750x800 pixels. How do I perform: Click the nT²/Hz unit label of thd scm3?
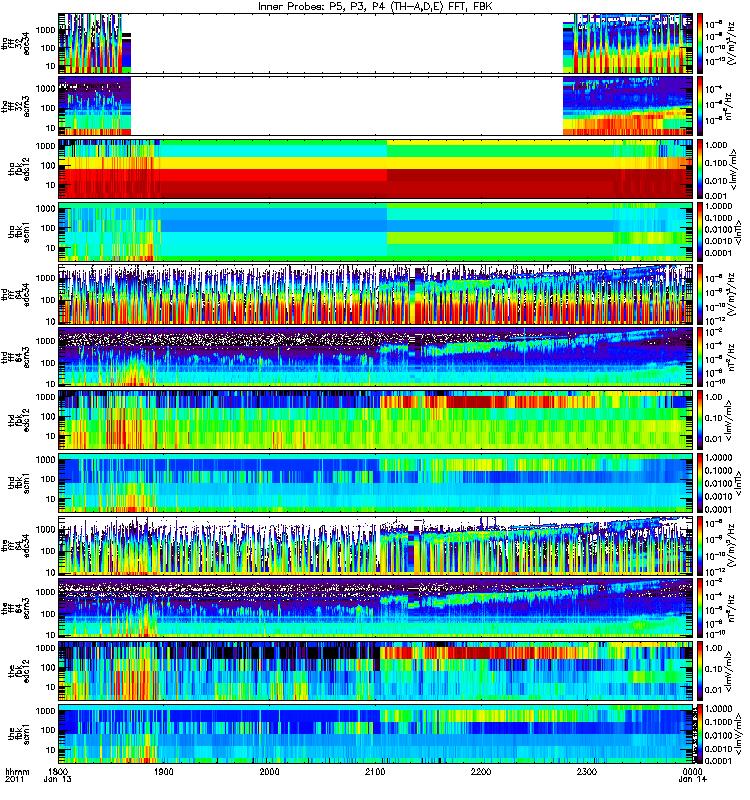coord(731,357)
